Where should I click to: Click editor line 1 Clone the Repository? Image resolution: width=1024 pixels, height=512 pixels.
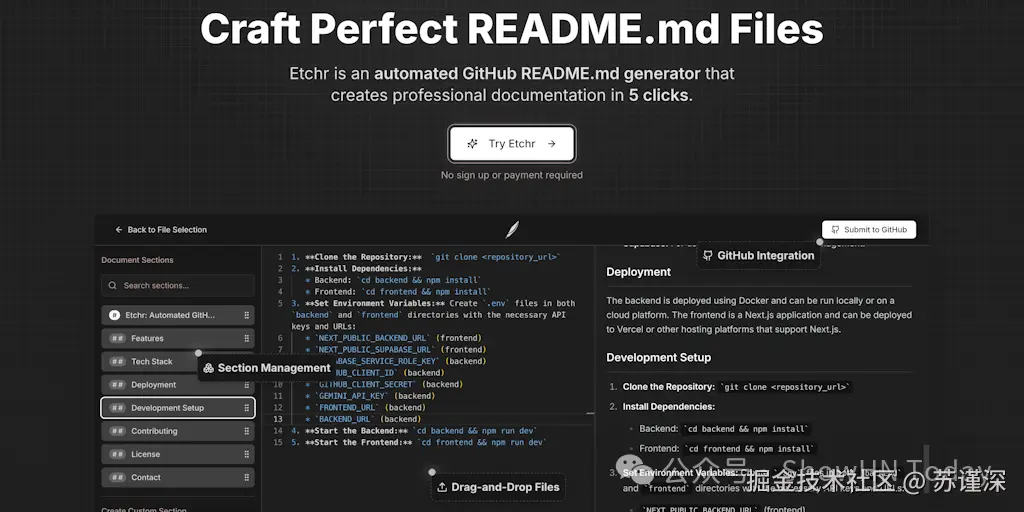pos(426,257)
